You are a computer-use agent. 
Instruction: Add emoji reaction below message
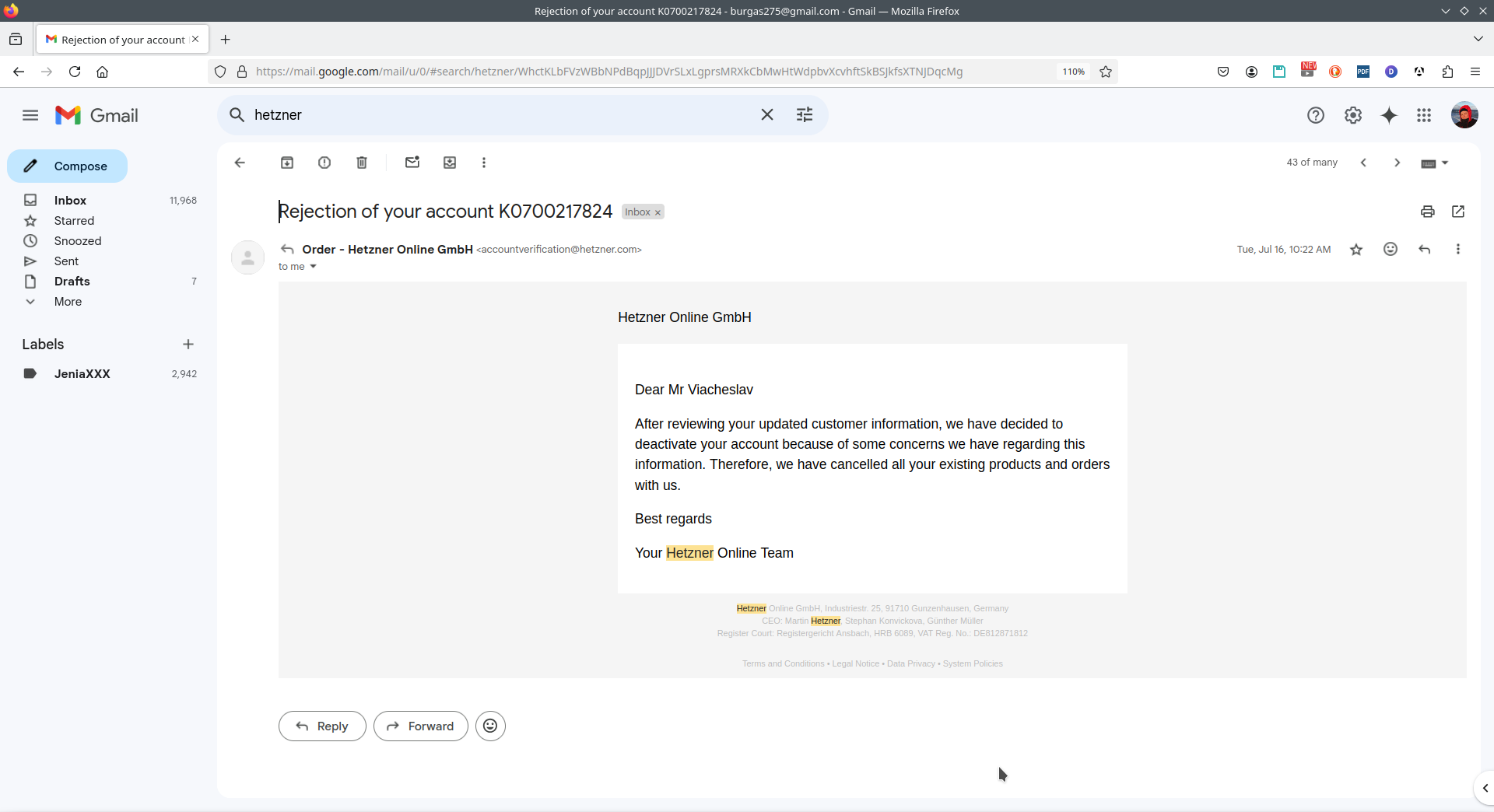tap(490, 726)
